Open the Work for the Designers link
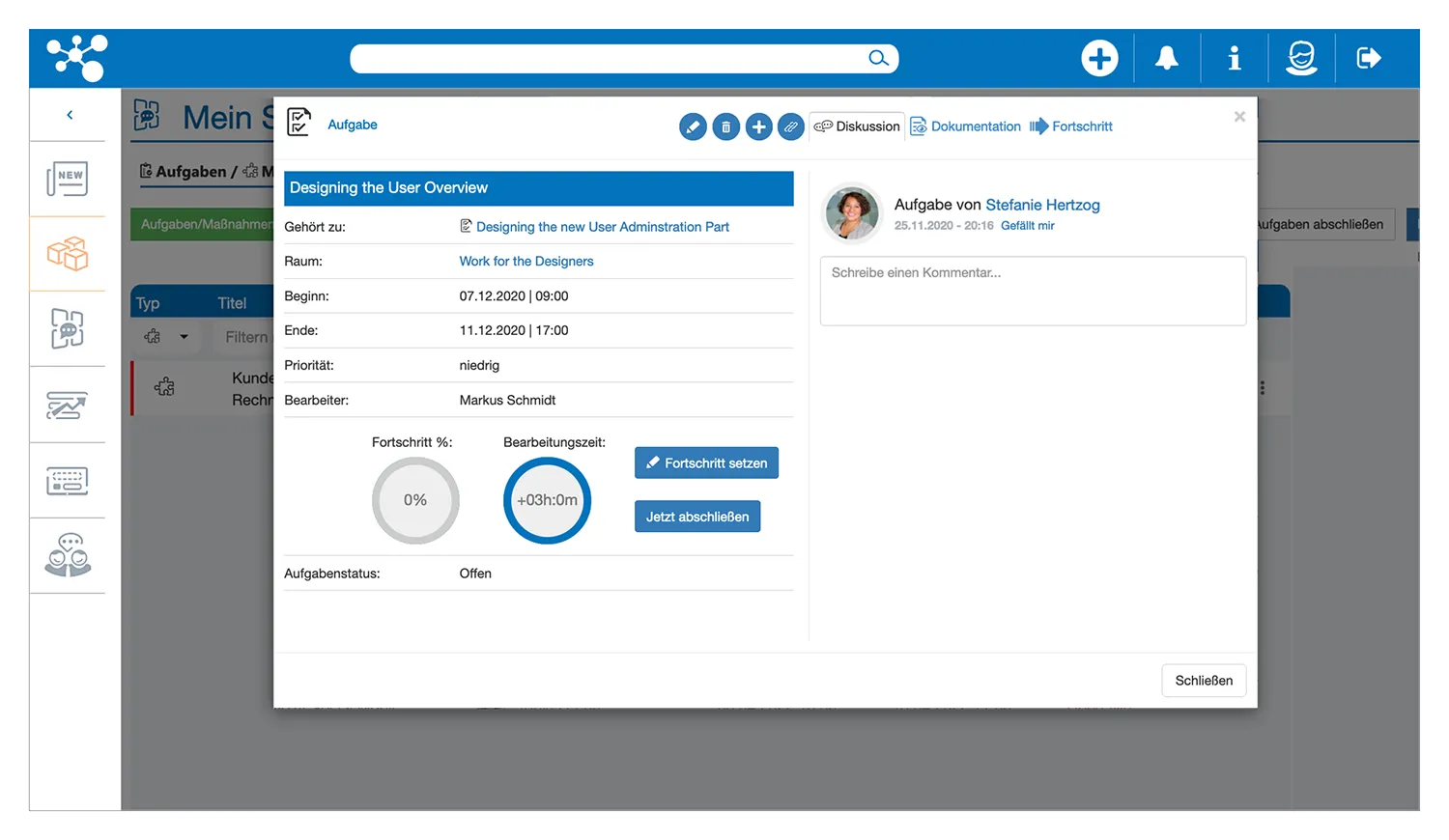Screen dimensions: 1449x840 coord(526,262)
